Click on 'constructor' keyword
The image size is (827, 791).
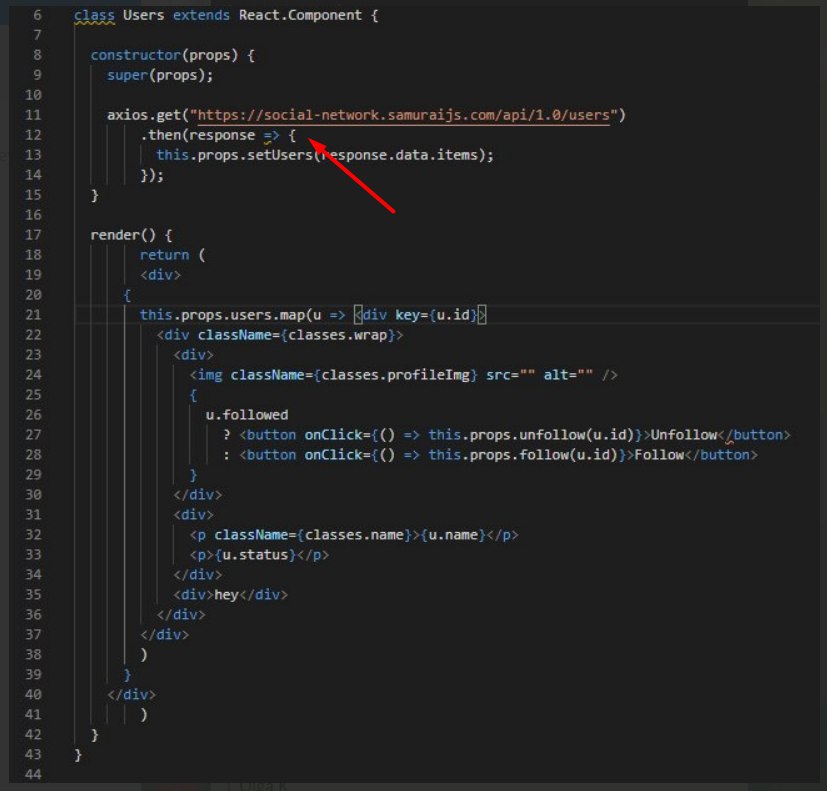(136, 55)
